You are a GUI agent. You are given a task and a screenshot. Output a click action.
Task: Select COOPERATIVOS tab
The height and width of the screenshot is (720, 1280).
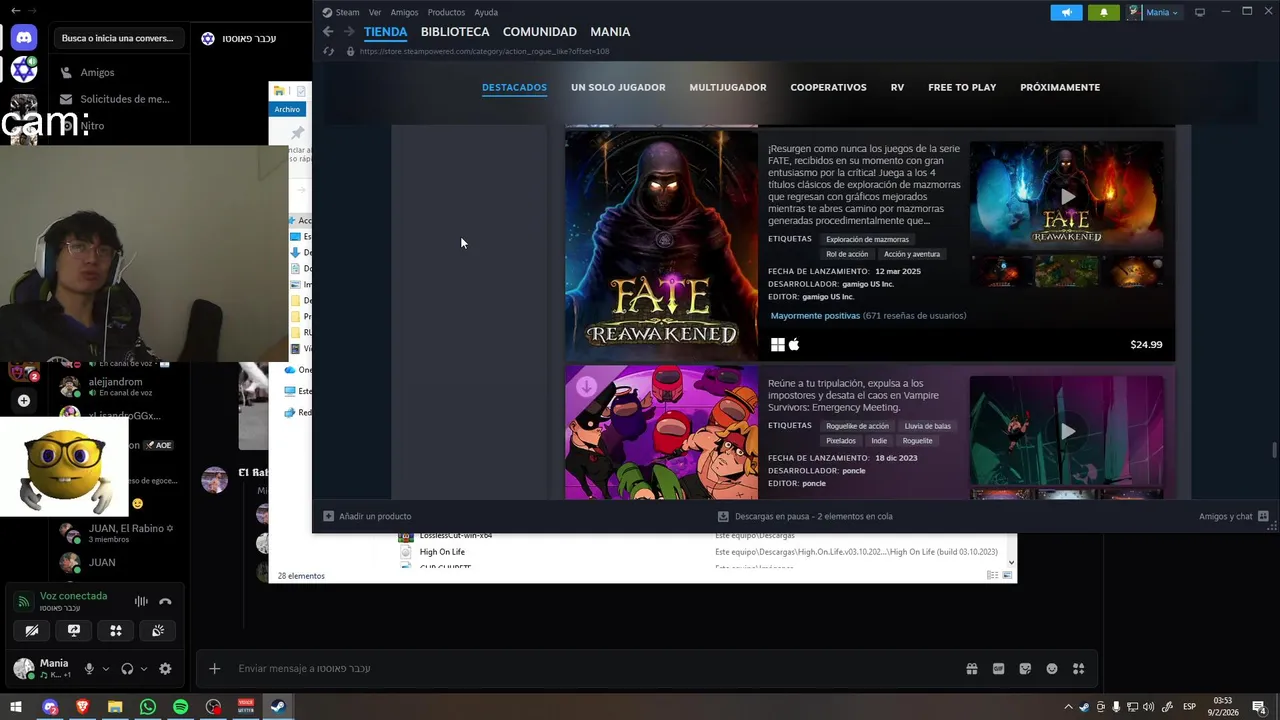828,87
